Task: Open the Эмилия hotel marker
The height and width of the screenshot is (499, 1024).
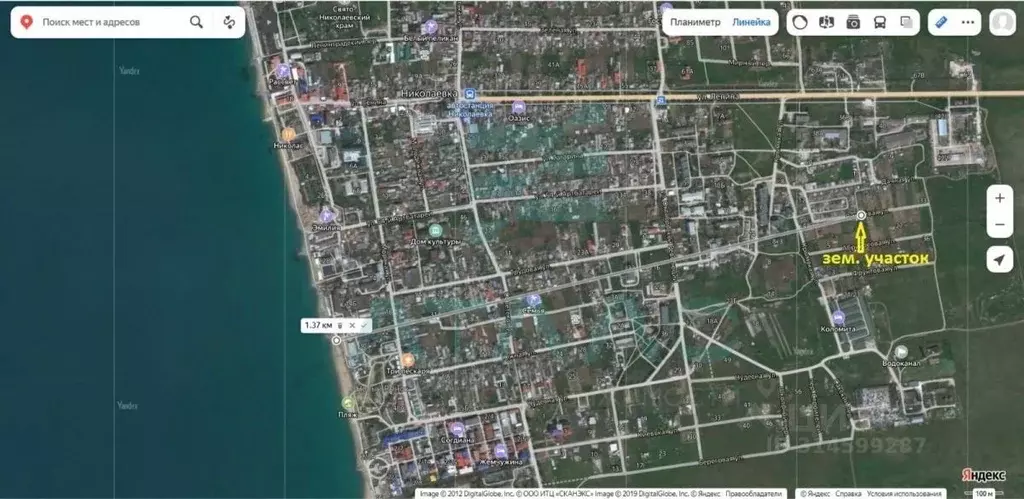Action: 328,216
